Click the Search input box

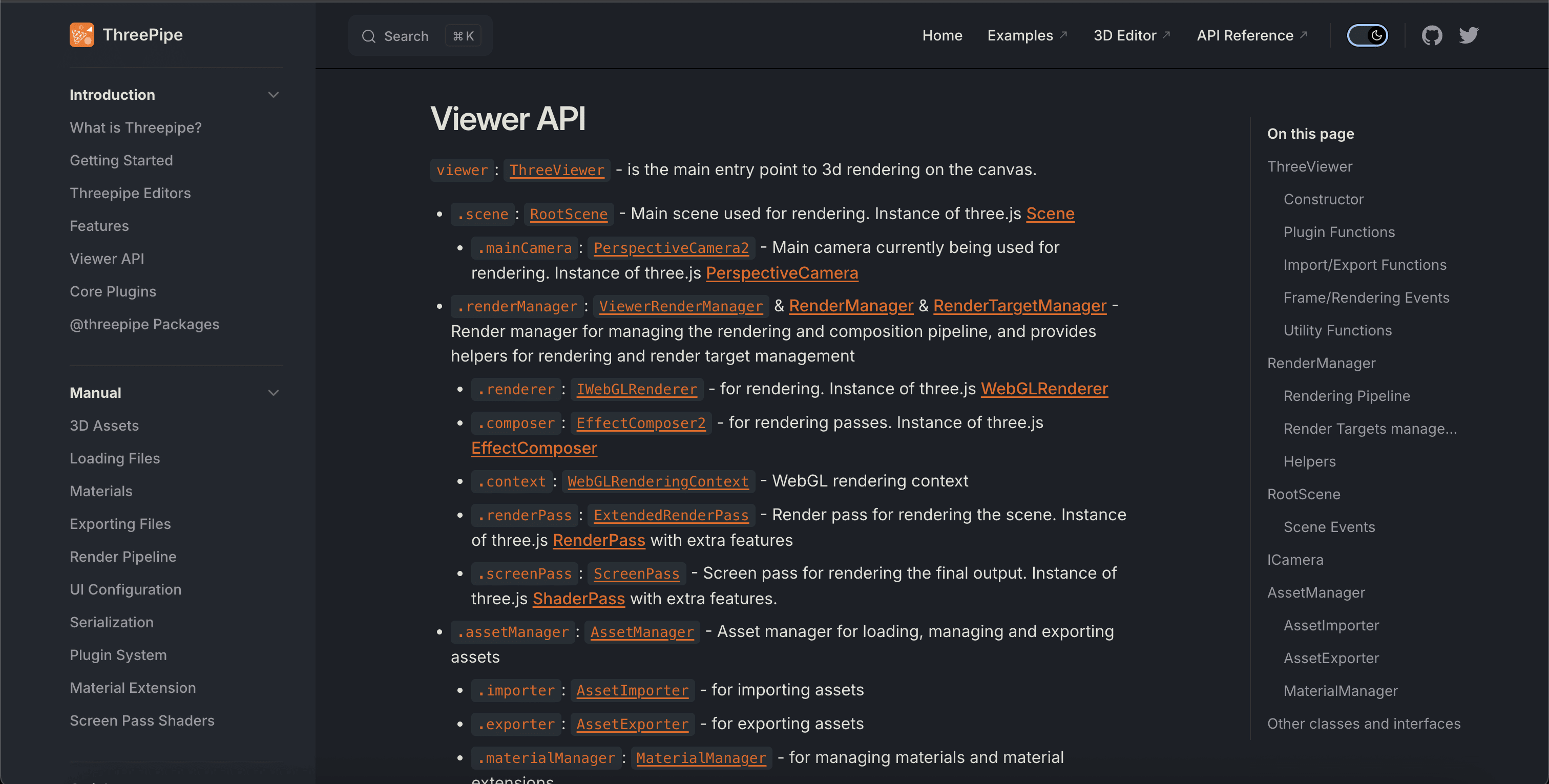[x=420, y=36]
